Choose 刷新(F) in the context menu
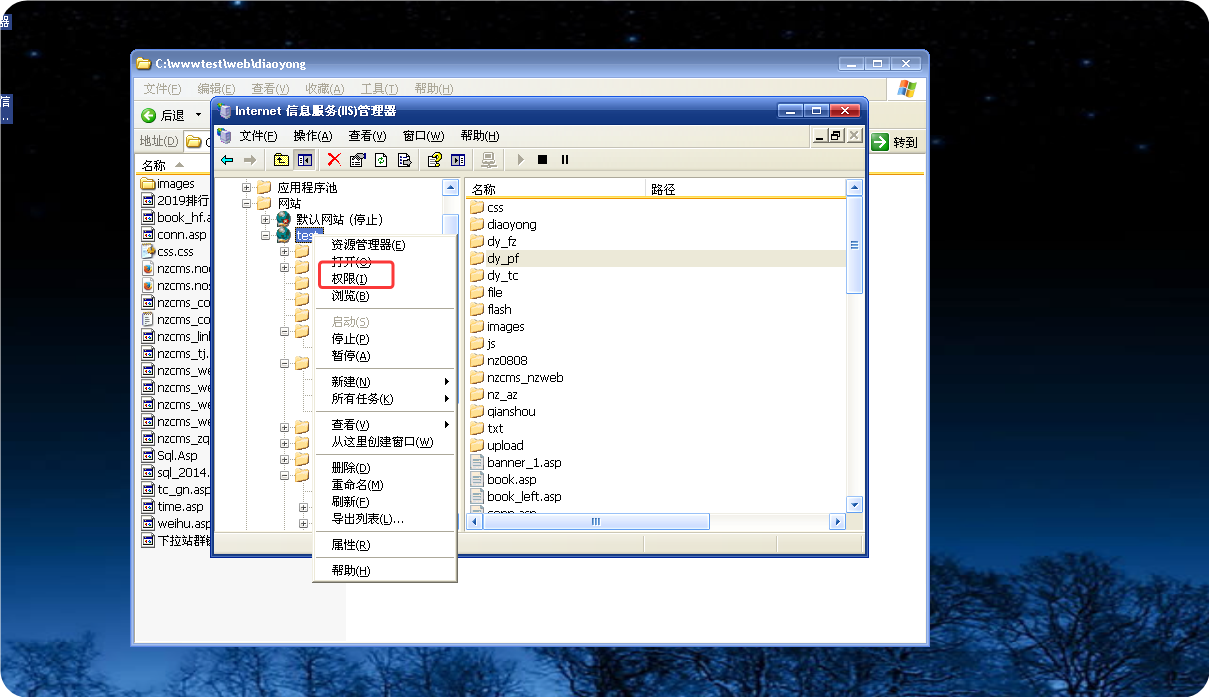Viewport: 1209px width, 697px height. point(385,501)
